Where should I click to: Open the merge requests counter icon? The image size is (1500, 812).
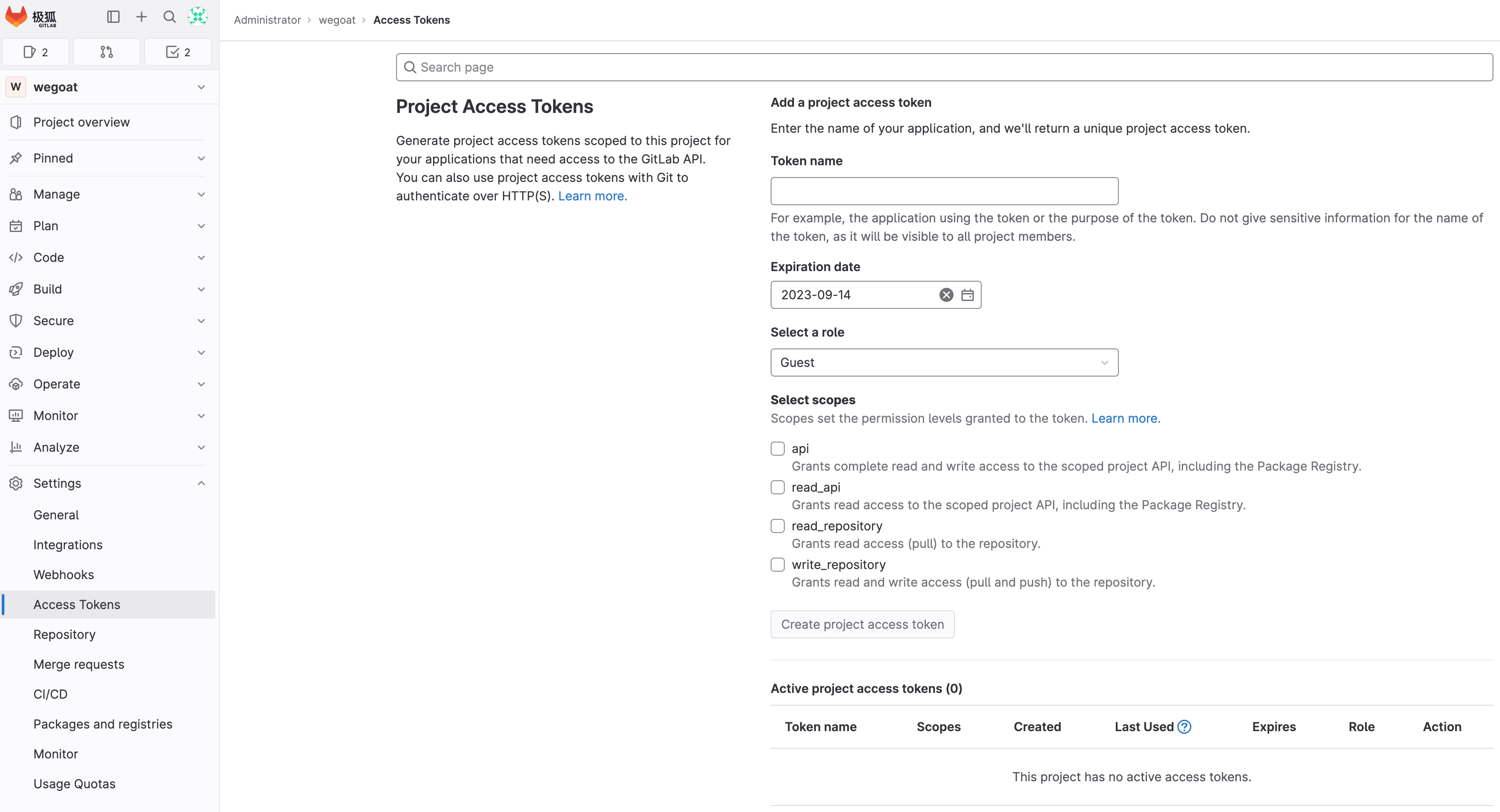pyautogui.click(x=106, y=52)
